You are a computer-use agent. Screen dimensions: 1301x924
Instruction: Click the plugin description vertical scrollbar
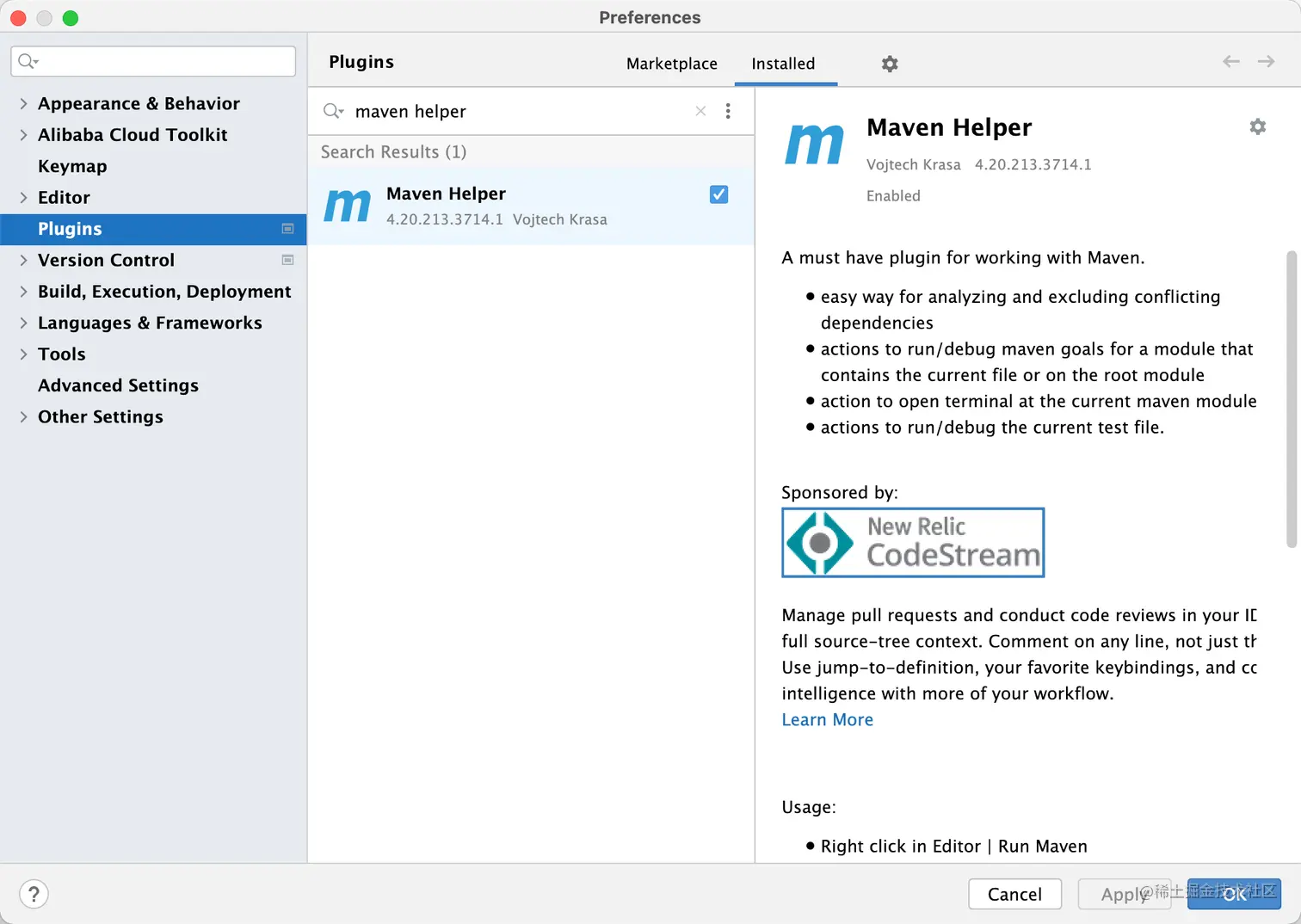1291,399
